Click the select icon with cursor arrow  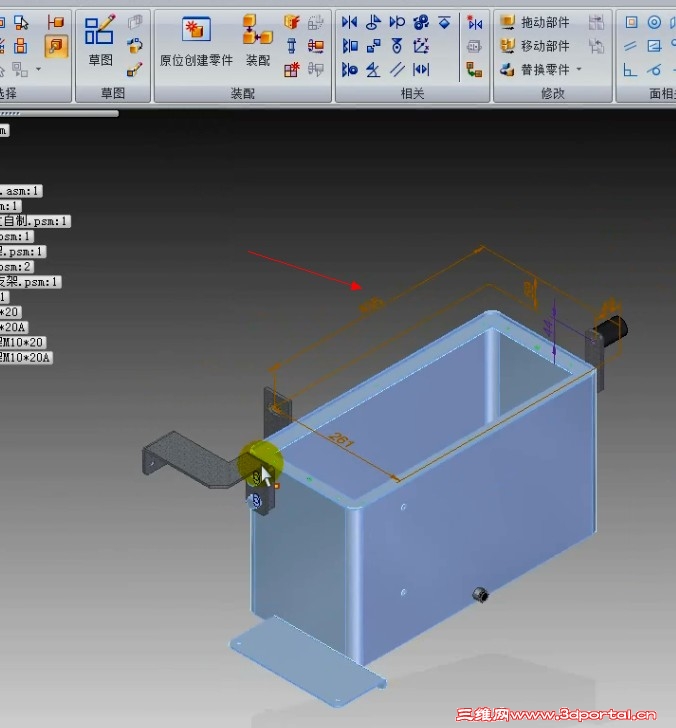pyautogui.click(x=21, y=22)
